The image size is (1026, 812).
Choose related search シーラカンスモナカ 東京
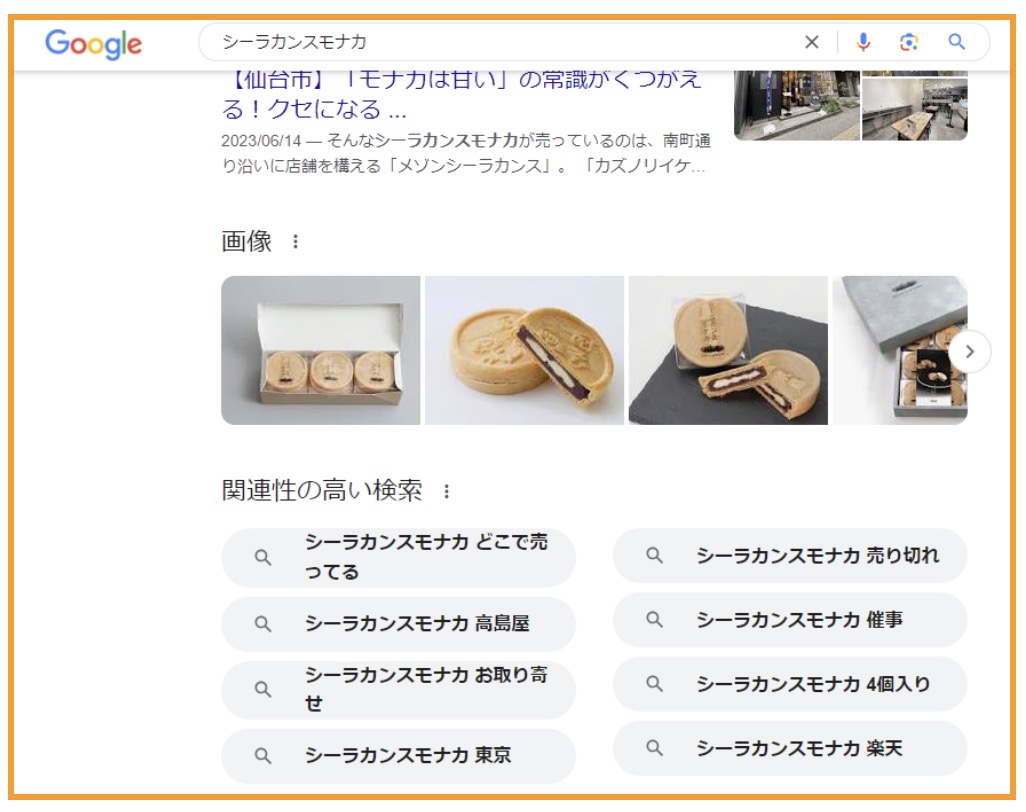(398, 756)
